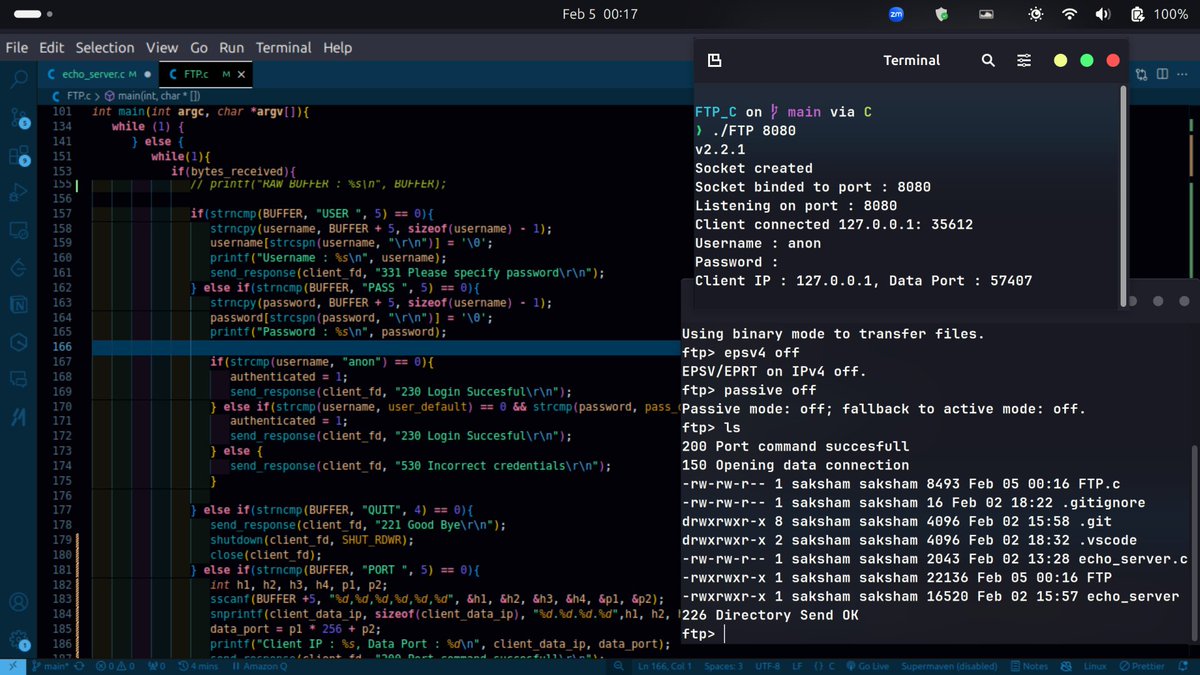Click the sticky scroll line 'if(bytes_received){'
The width and height of the screenshot is (1200, 675).
pos(234,171)
